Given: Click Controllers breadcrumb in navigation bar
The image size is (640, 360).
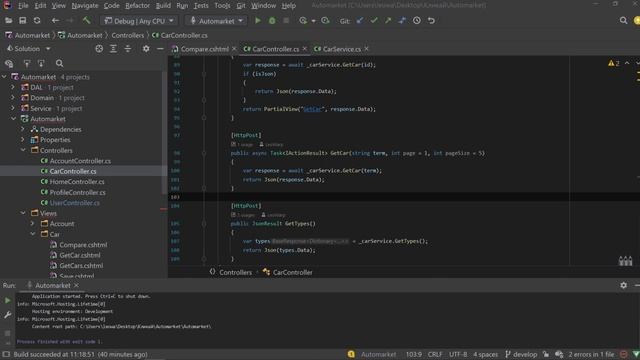Looking at the screenshot, I should (127, 36).
